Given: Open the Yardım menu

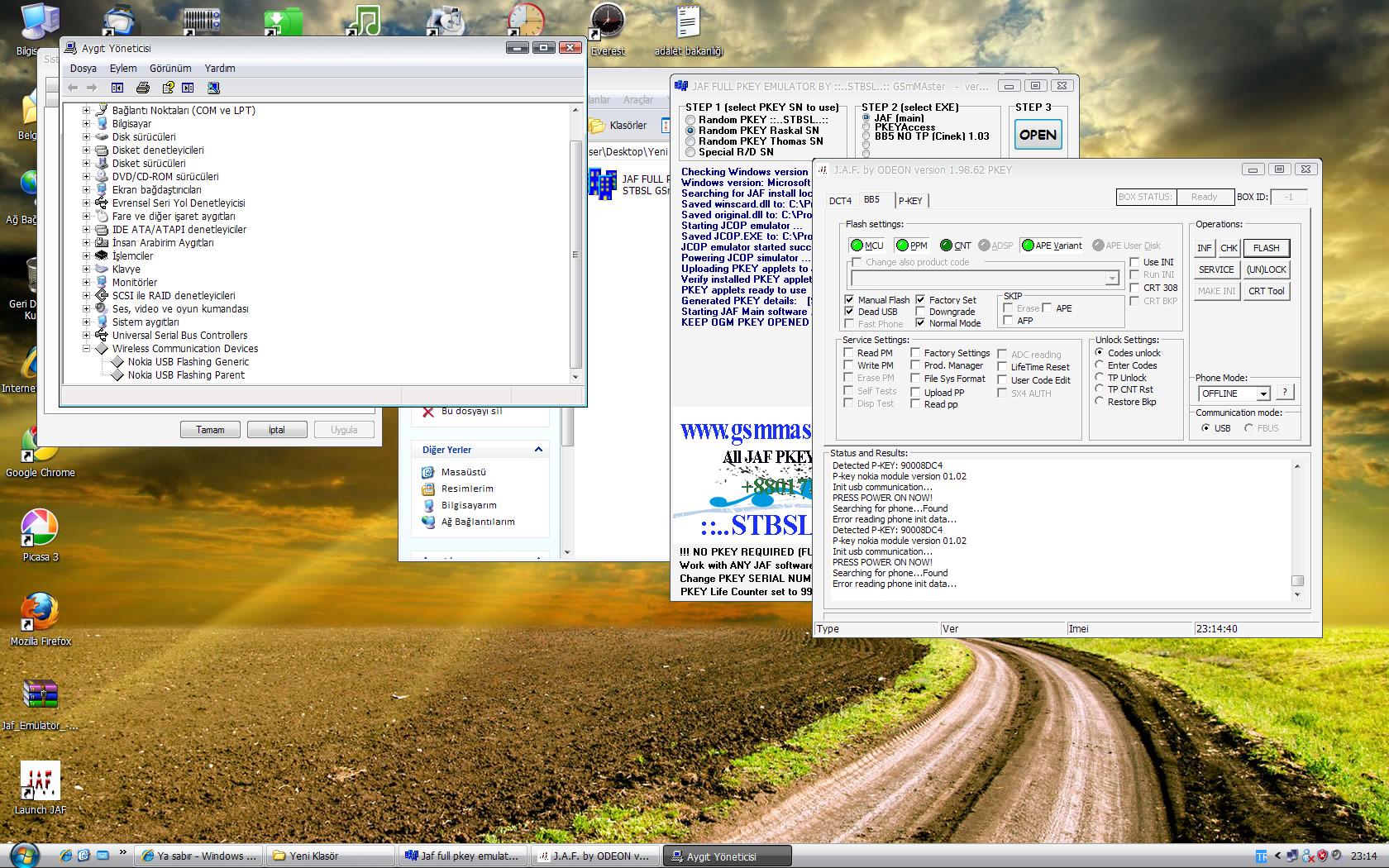Looking at the screenshot, I should click(220, 69).
